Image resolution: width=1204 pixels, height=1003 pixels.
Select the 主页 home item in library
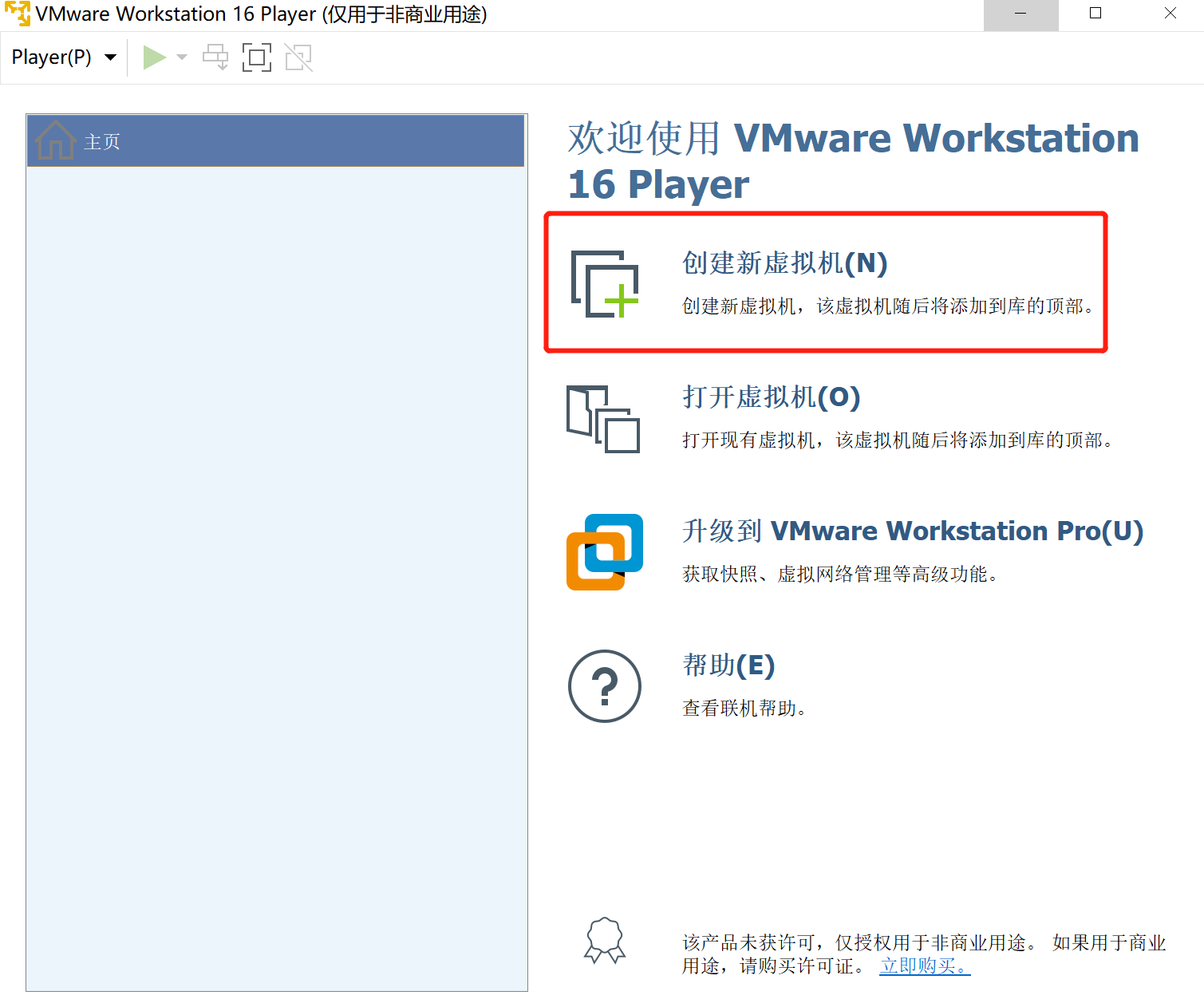[x=275, y=141]
